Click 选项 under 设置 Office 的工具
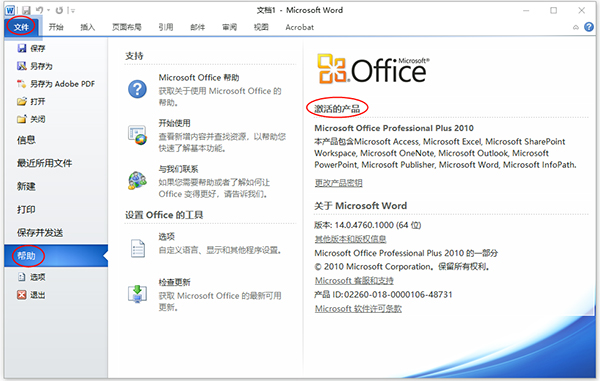Viewport: 600px width, 381px height. [166, 237]
